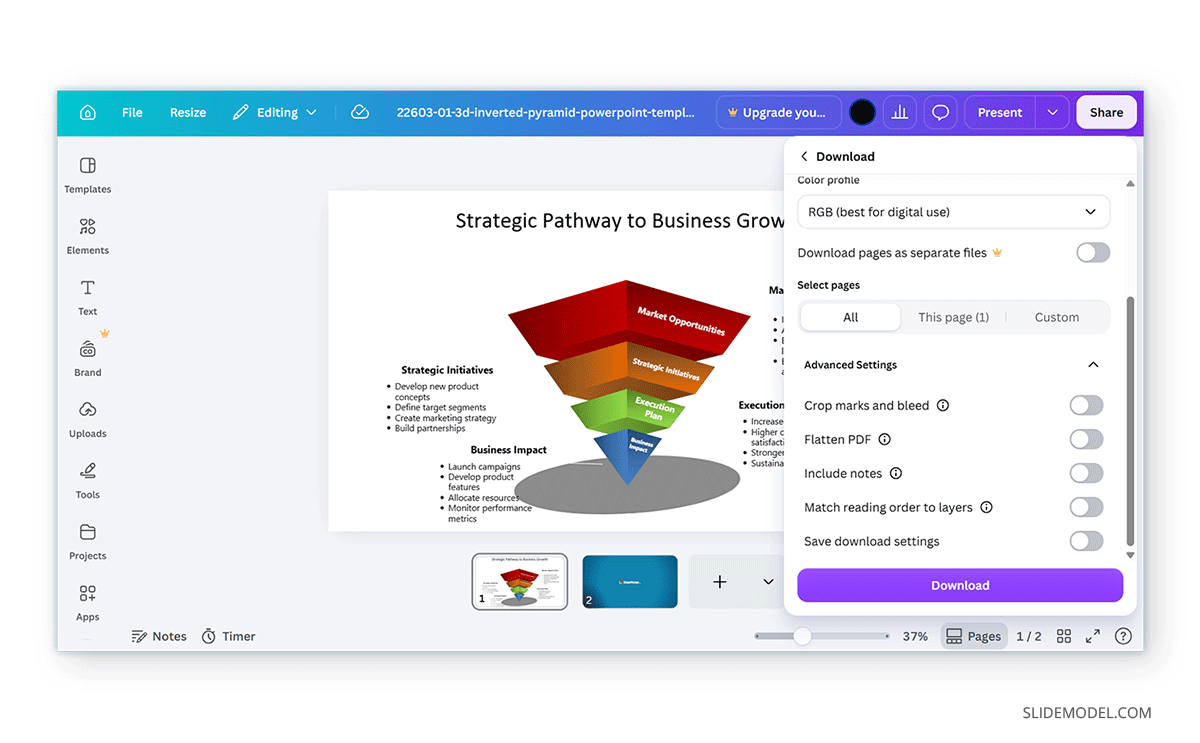Open the help question mark icon
The width and height of the screenshot is (1200, 743).
coord(1123,636)
